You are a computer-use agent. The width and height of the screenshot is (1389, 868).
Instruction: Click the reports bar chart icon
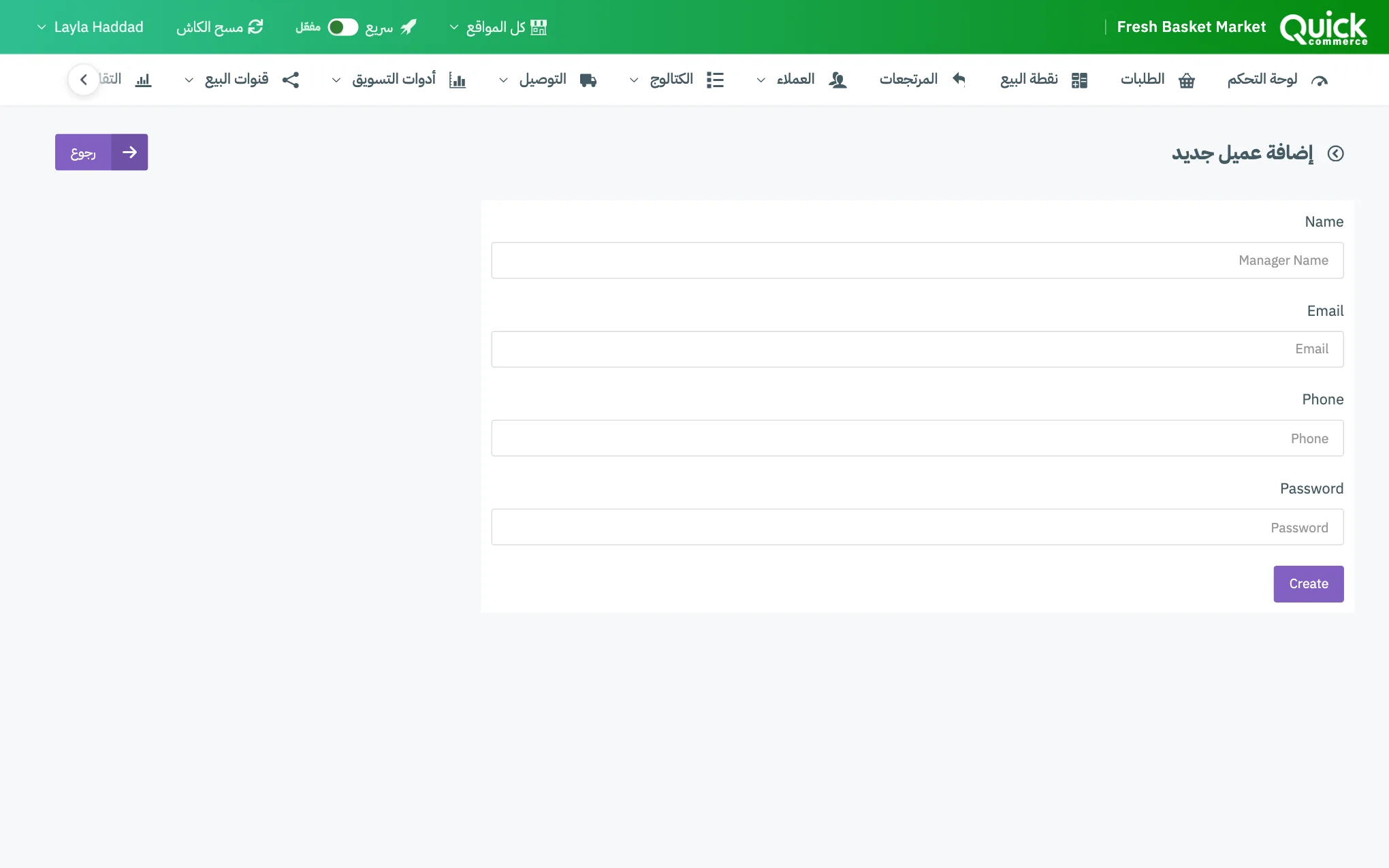143,80
